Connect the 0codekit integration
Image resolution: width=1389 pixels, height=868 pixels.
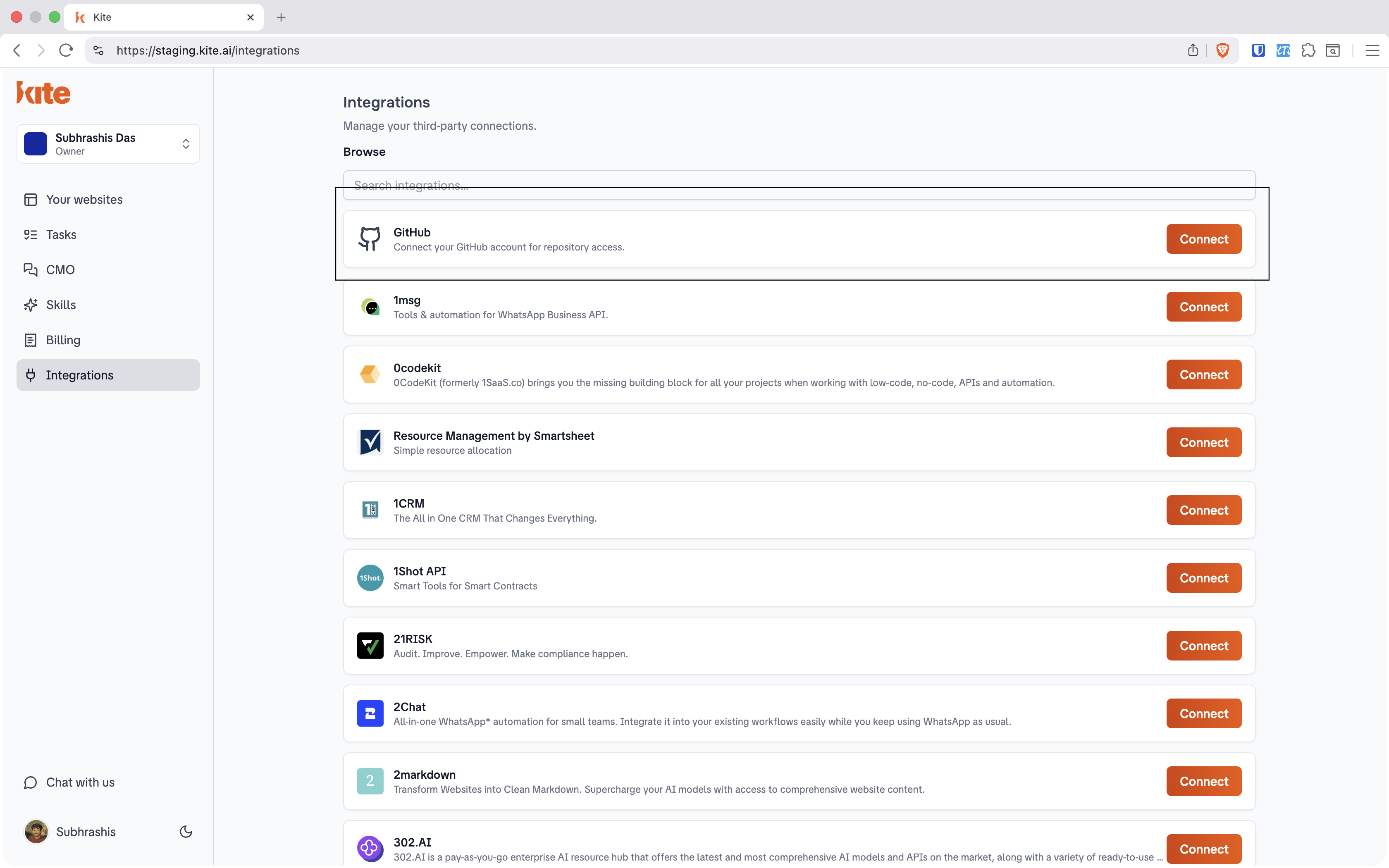[1204, 374]
